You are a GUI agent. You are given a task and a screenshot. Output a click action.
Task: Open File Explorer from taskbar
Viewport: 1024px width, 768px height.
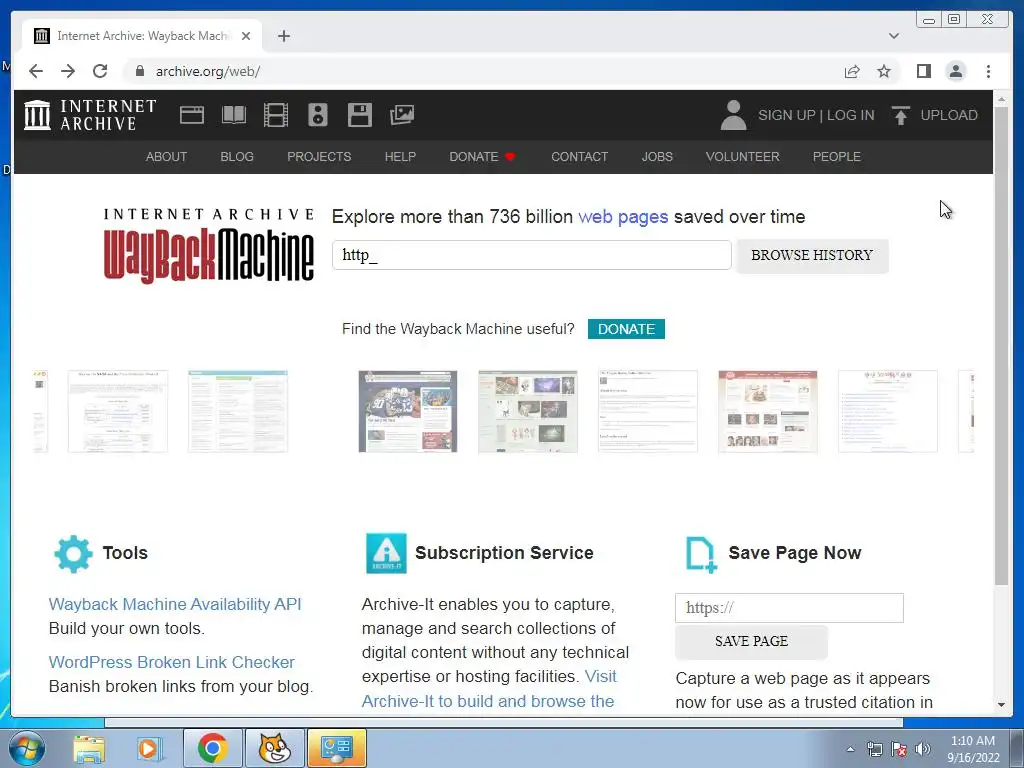[x=89, y=748]
